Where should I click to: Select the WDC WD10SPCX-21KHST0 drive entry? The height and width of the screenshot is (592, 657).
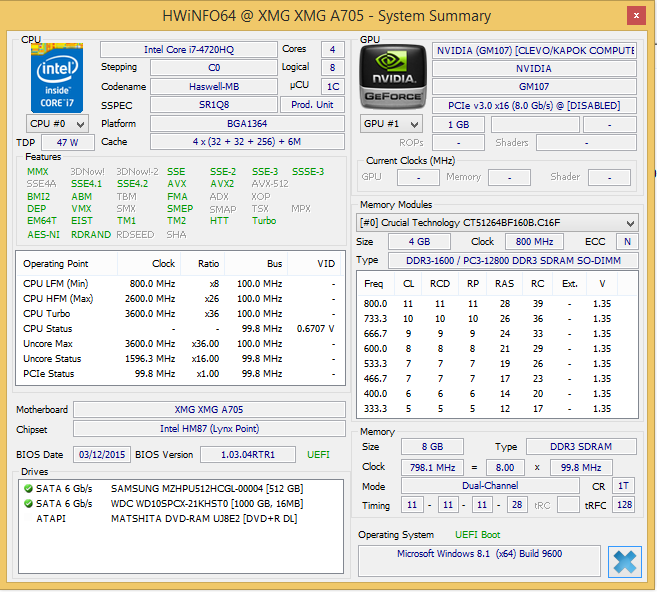pos(181,504)
